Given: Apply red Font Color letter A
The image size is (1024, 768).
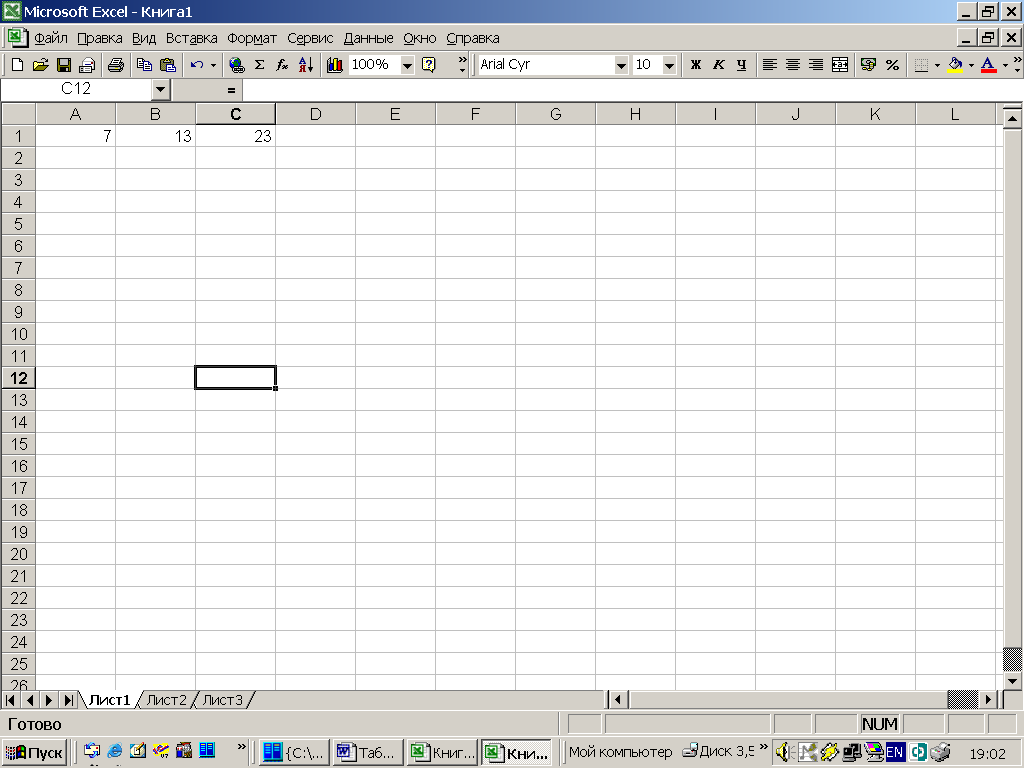Looking at the screenshot, I should coord(989,65).
